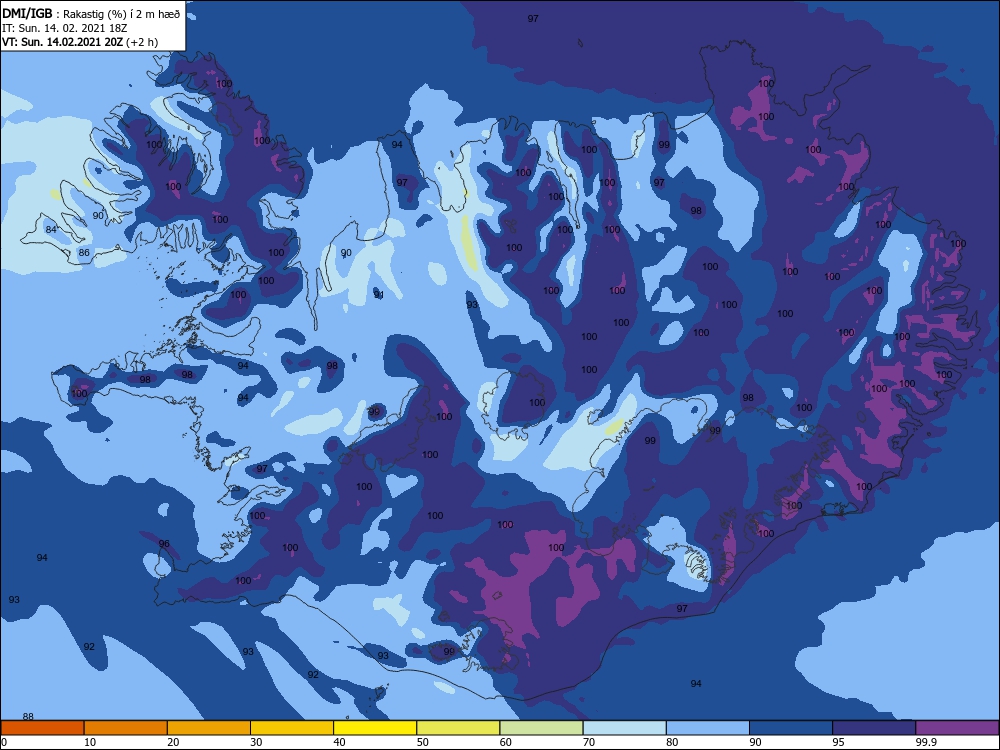The height and width of the screenshot is (750, 1000).
Task: Select the 30–40 amber legend swatch
Action: pos(292,728)
